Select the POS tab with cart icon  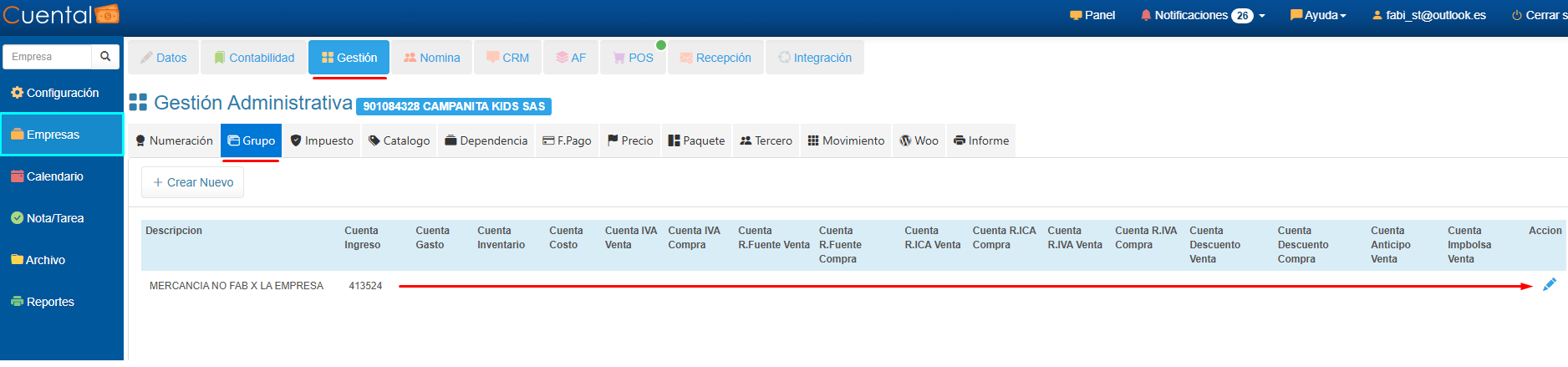tap(633, 58)
